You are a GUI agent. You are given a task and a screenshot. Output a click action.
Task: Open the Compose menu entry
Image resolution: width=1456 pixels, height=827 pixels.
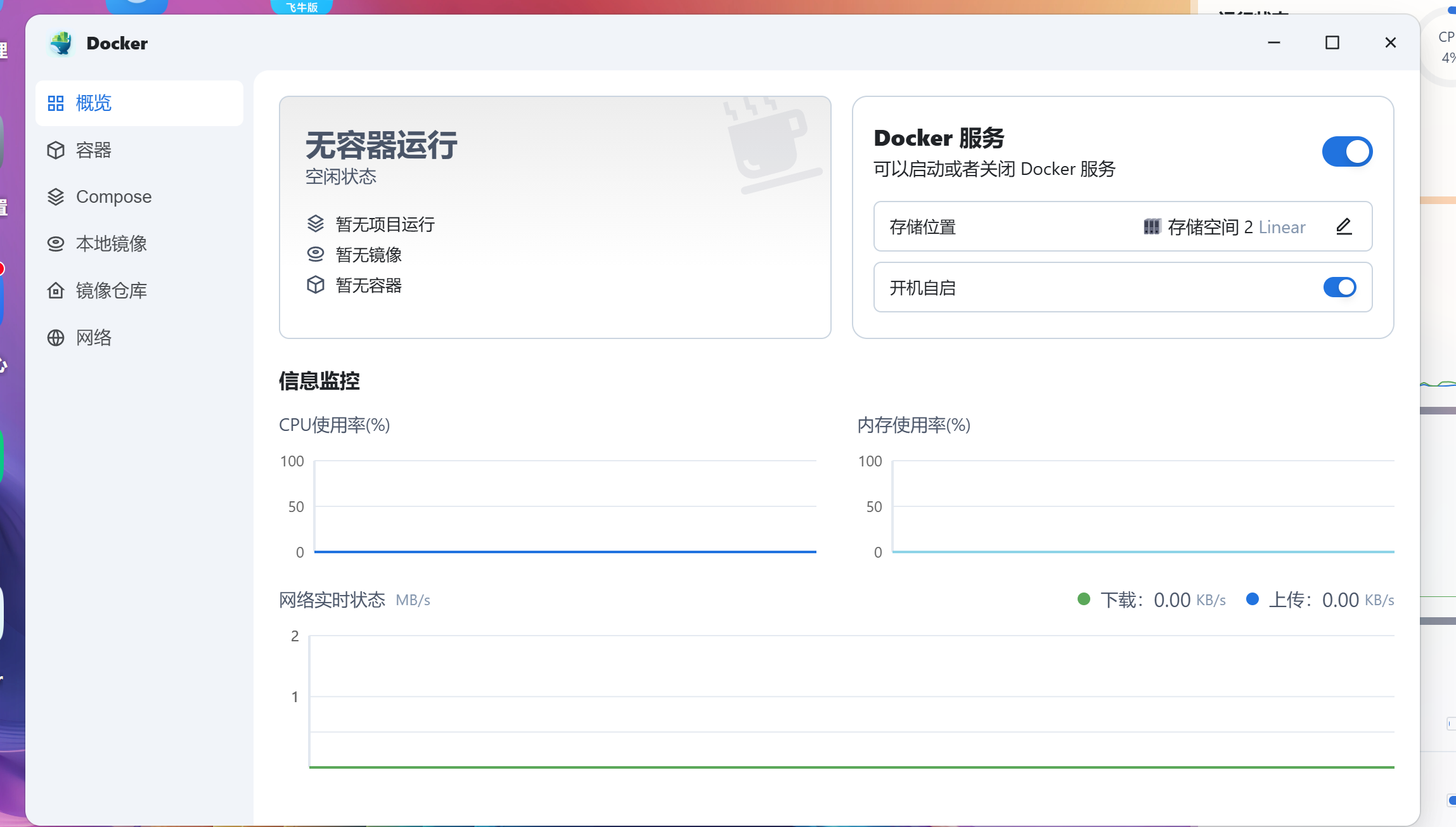point(113,196)
